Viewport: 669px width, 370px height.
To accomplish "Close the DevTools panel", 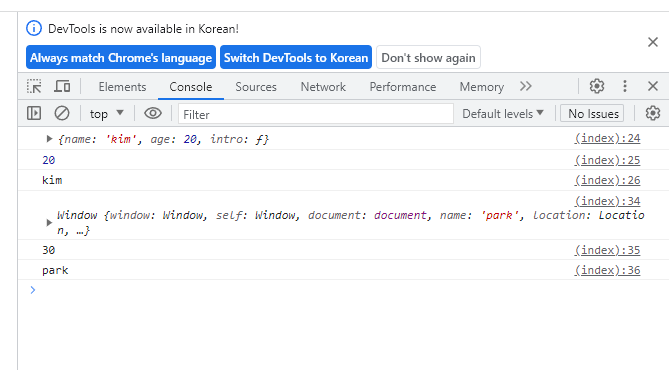I will [652, 86].
